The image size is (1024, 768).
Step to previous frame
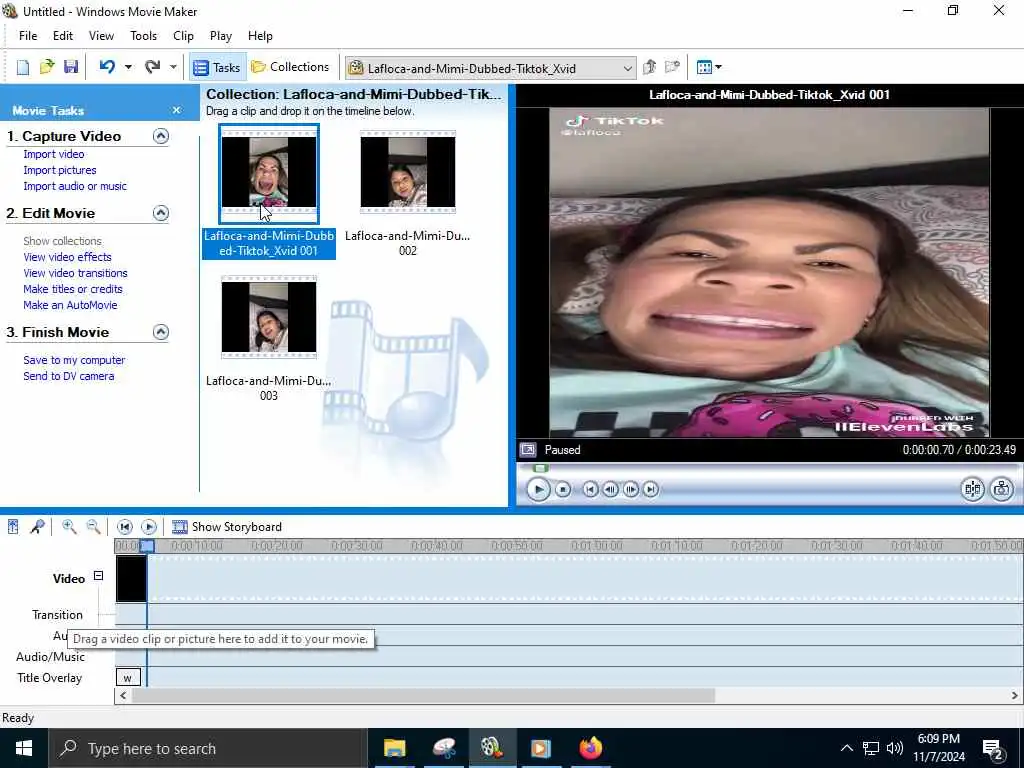click(x=611, y=489)
